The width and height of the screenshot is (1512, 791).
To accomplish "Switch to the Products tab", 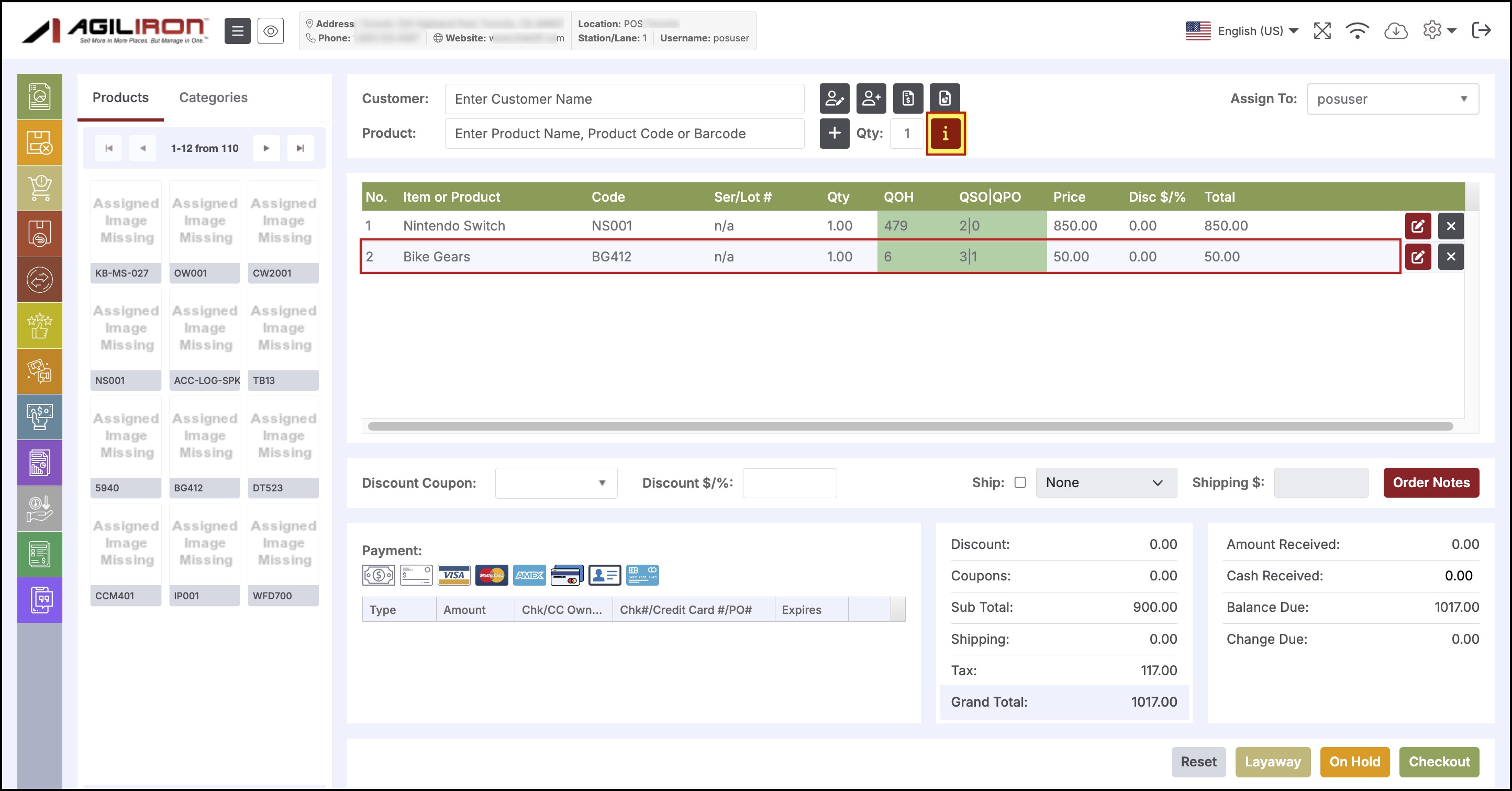I will pos(120,97).
